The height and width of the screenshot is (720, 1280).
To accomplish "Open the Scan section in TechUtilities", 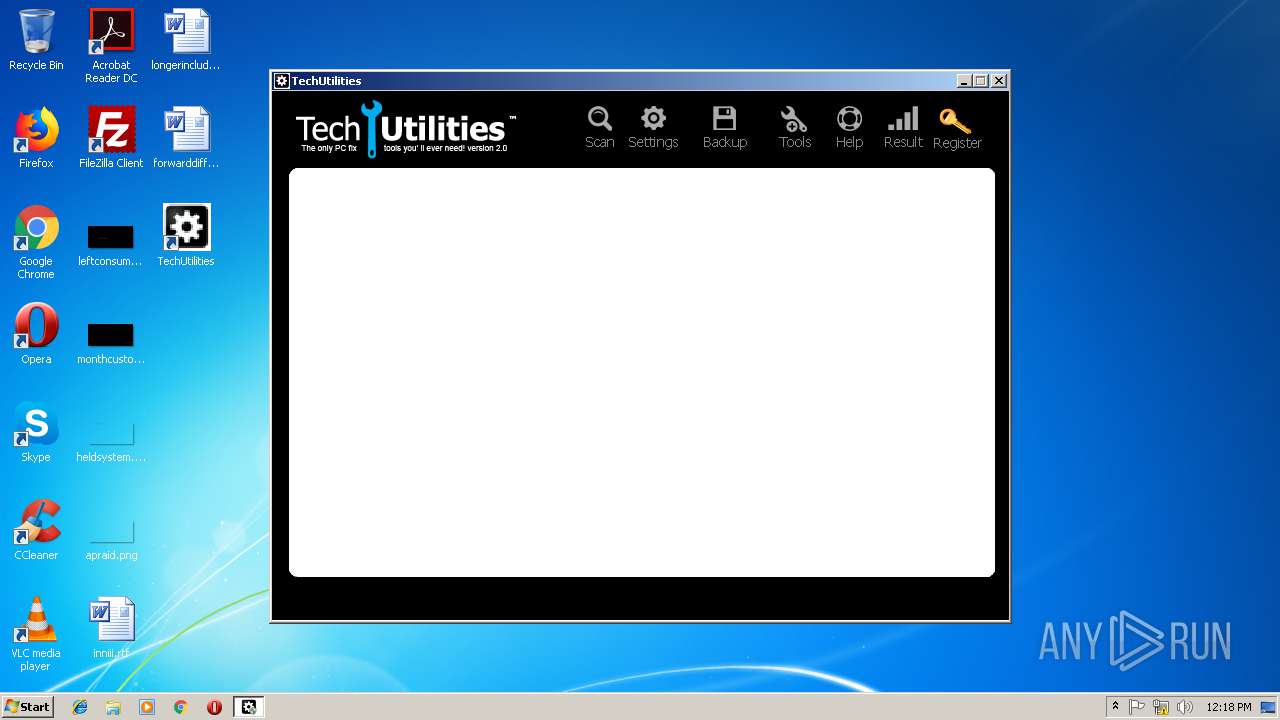I will tap(600, 128).
